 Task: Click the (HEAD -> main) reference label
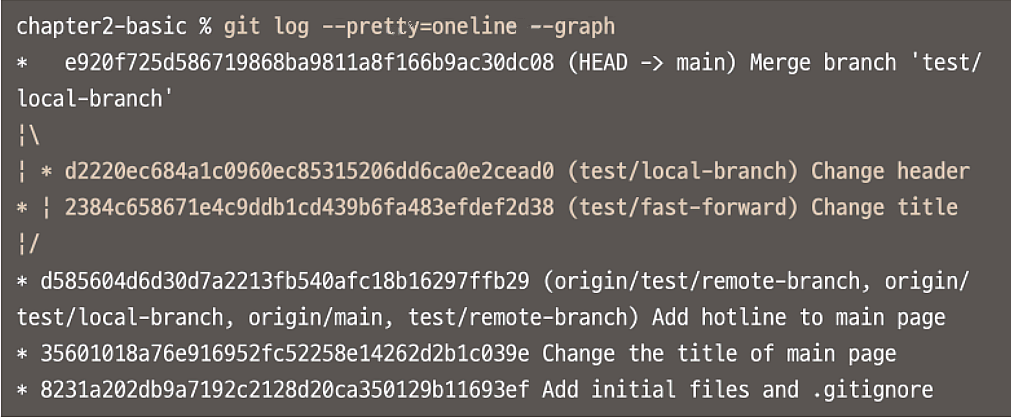[652, 63]
